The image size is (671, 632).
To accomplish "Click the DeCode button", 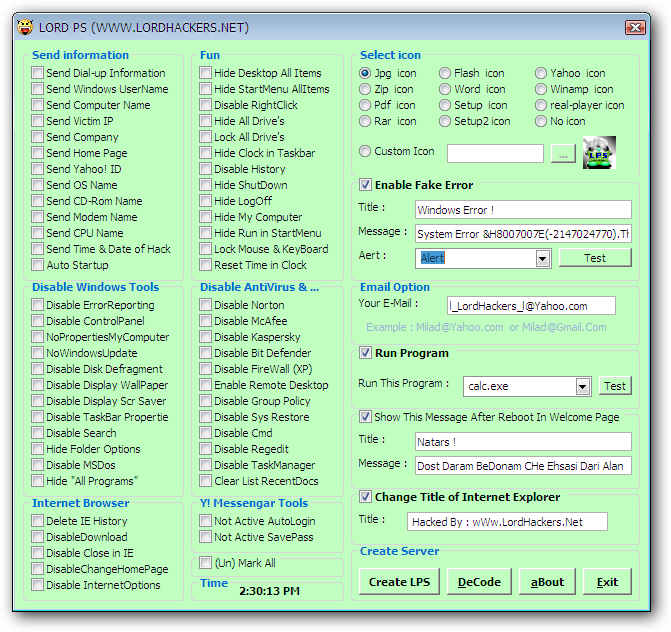I will [479, 582].
